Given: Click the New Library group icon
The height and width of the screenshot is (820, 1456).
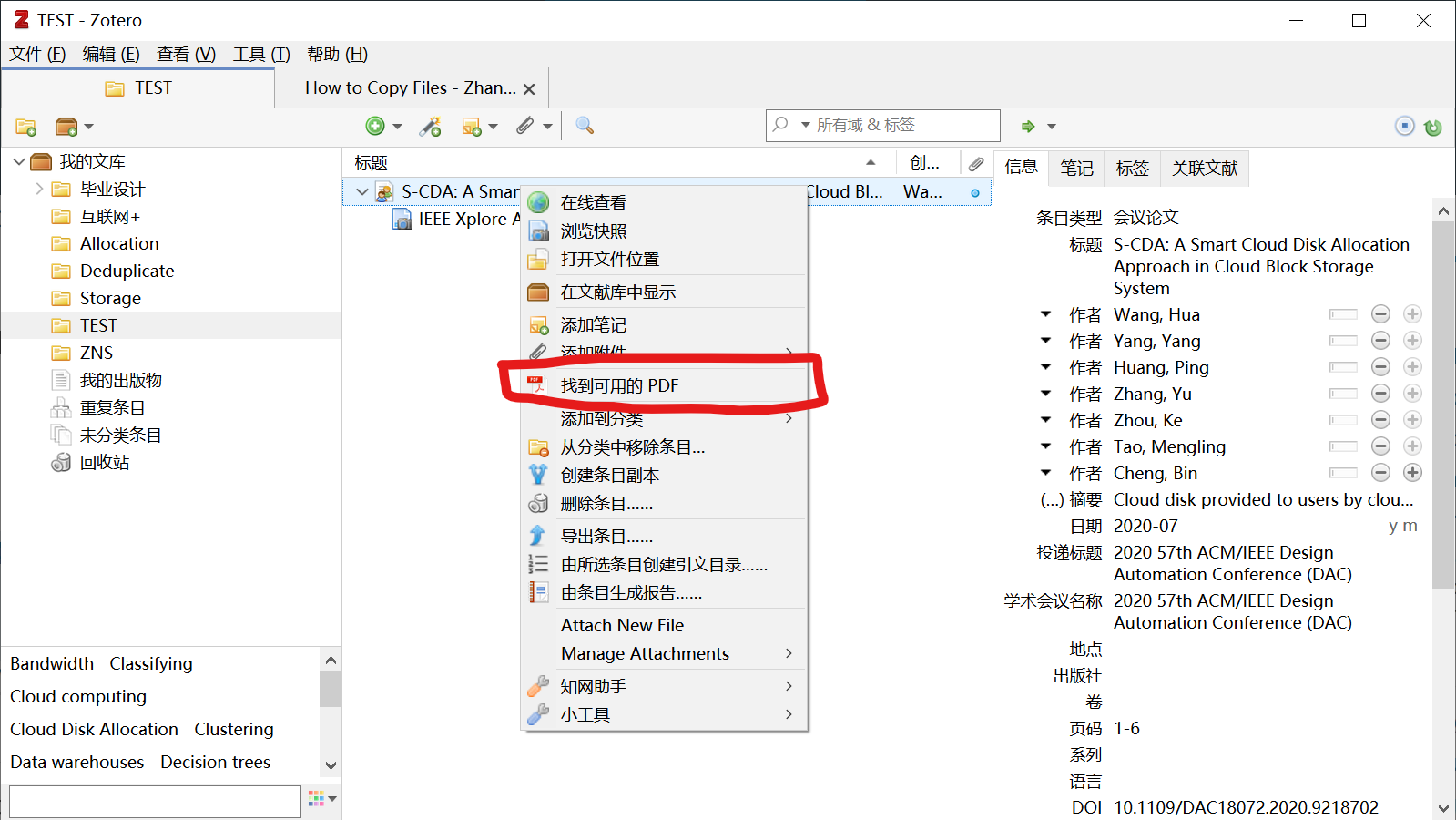Looking at the screenshot, I should click(66, 127).
